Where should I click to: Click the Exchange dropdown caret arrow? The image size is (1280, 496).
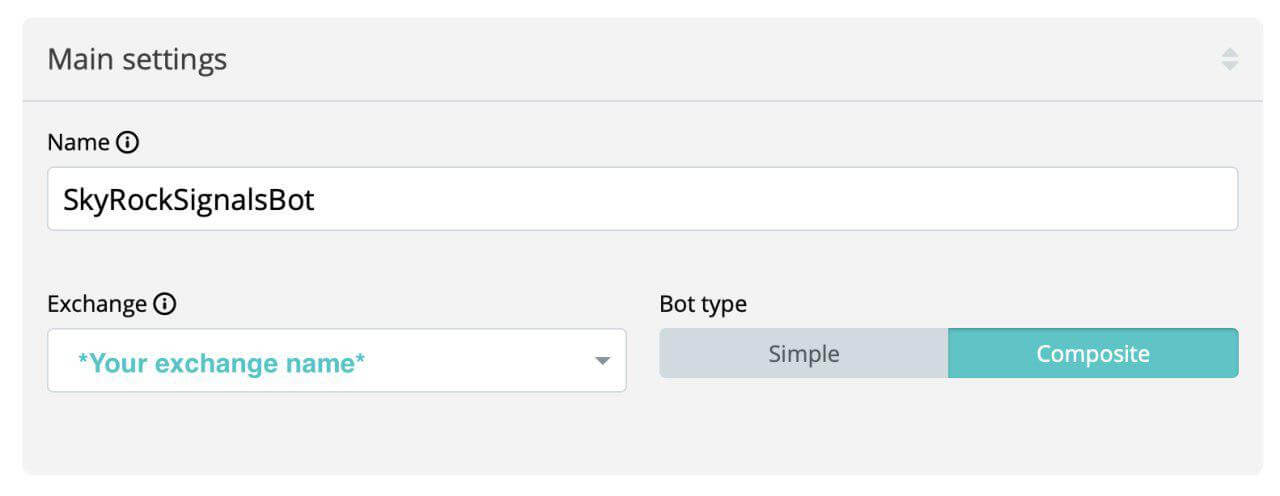[602, 360]
